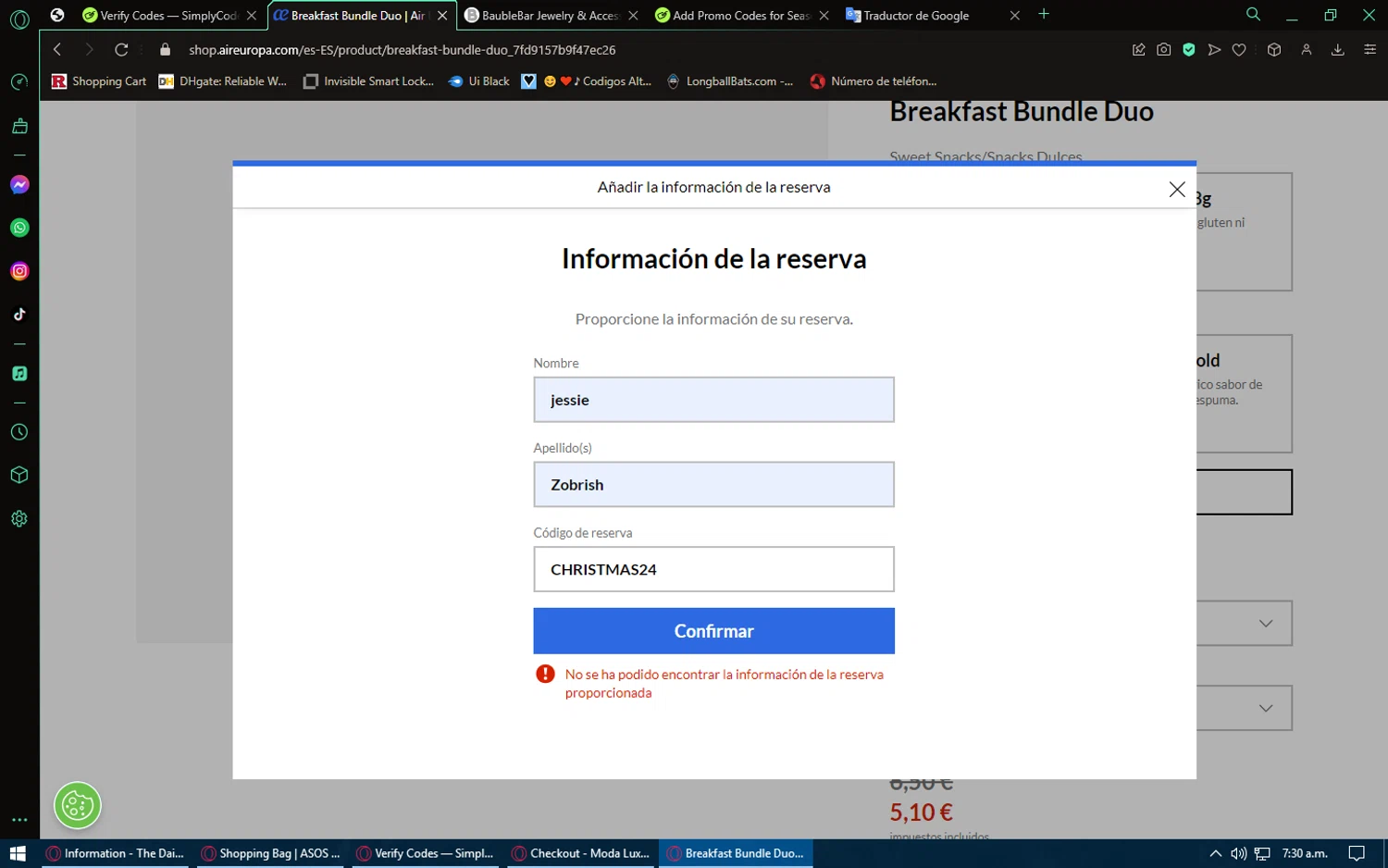
Task: Open Information - The Dai taskbar window
Action: pos(115,853)
